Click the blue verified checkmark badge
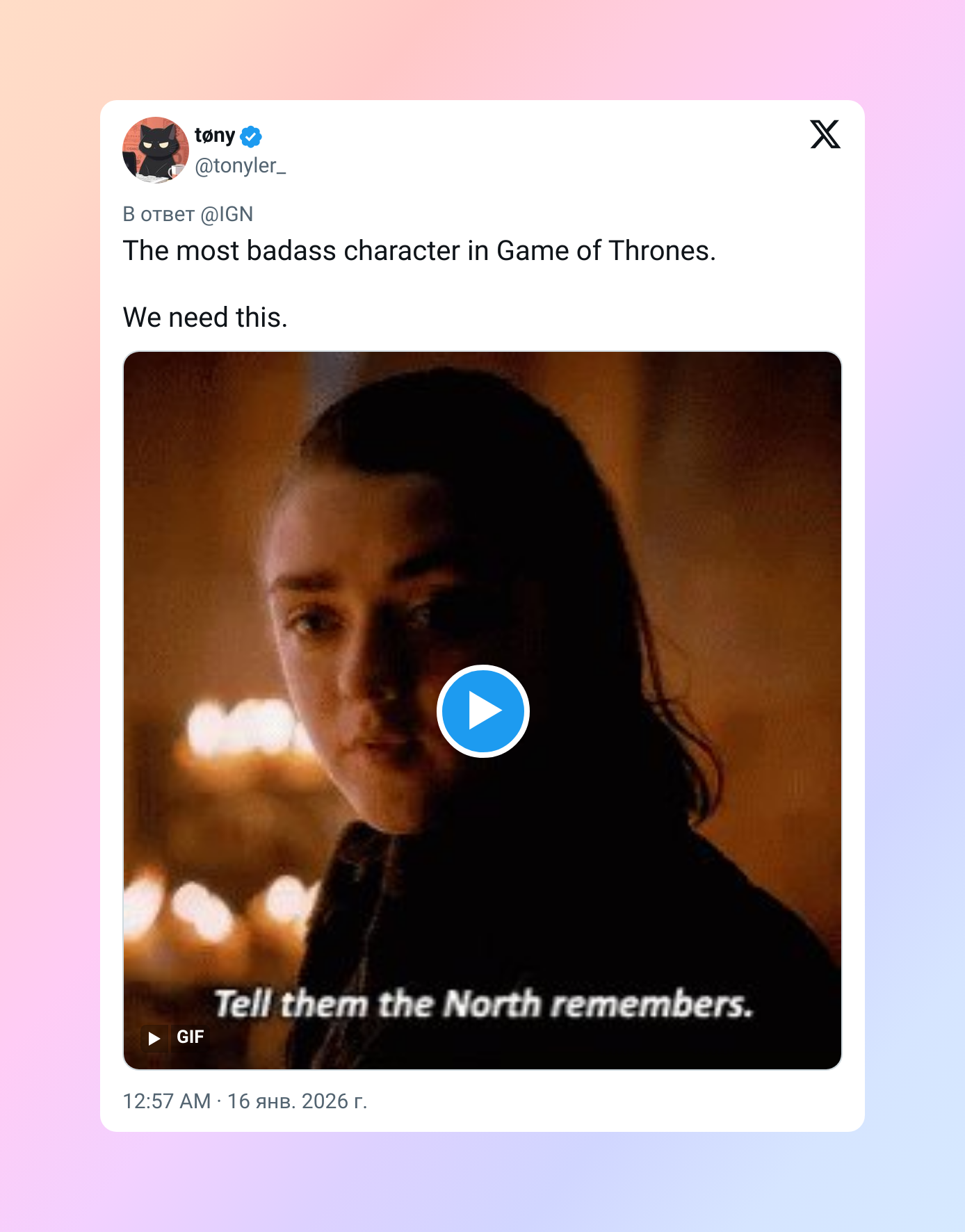 [x=251, y=136]
